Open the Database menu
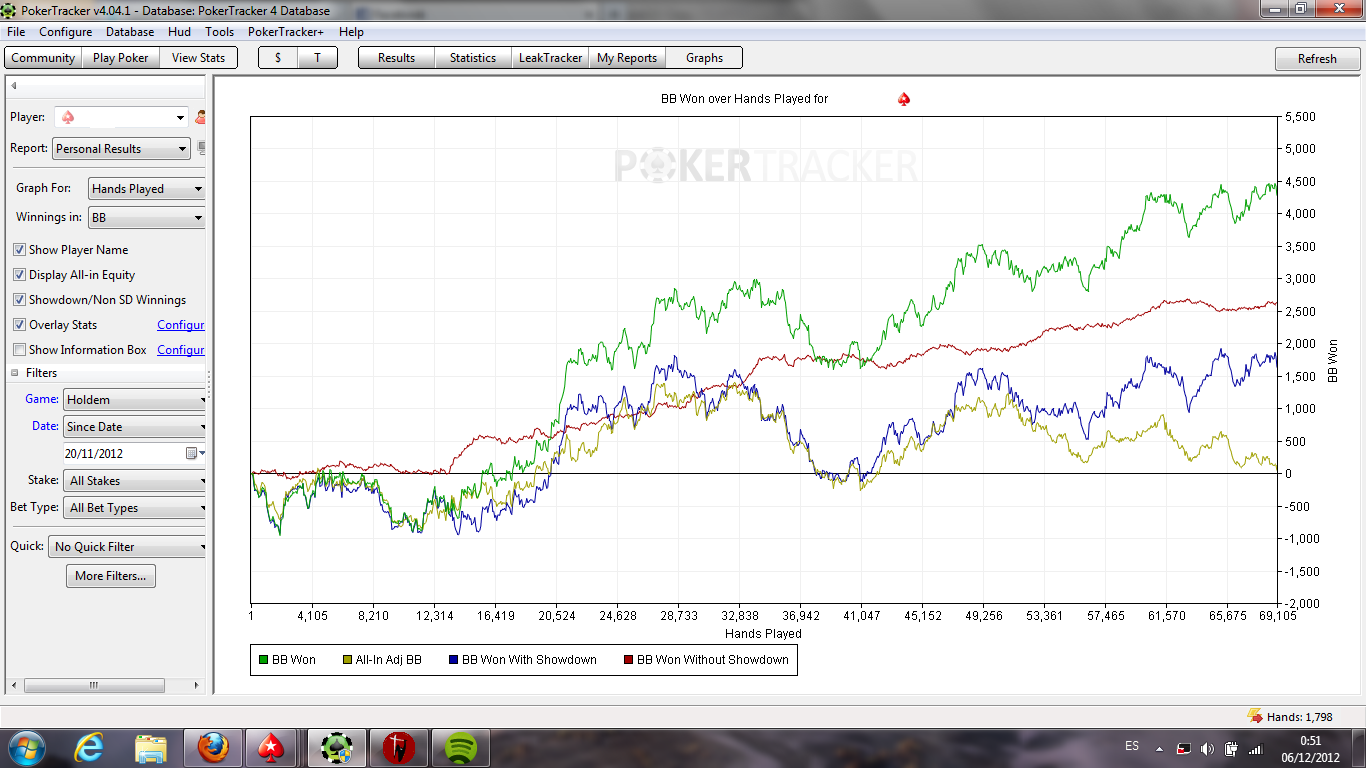 130,32
